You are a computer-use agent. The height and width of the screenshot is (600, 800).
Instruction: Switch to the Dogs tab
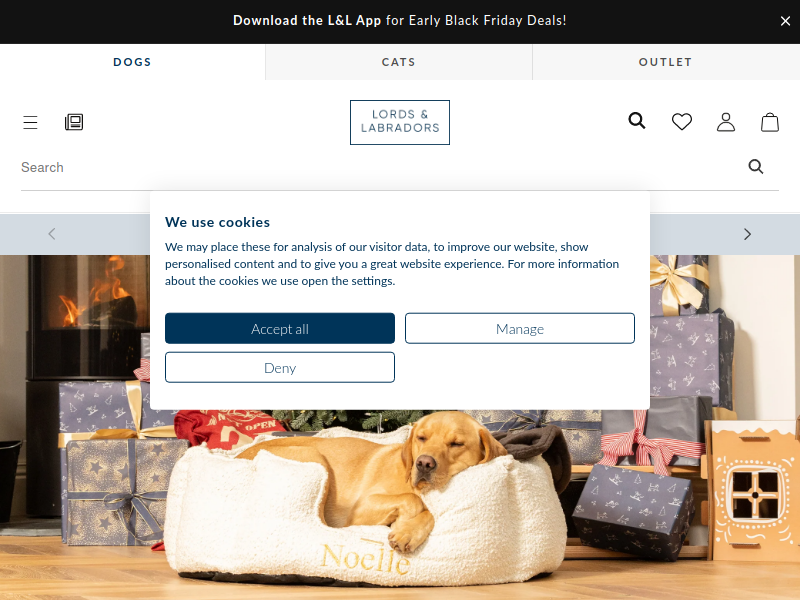[132, 62]
